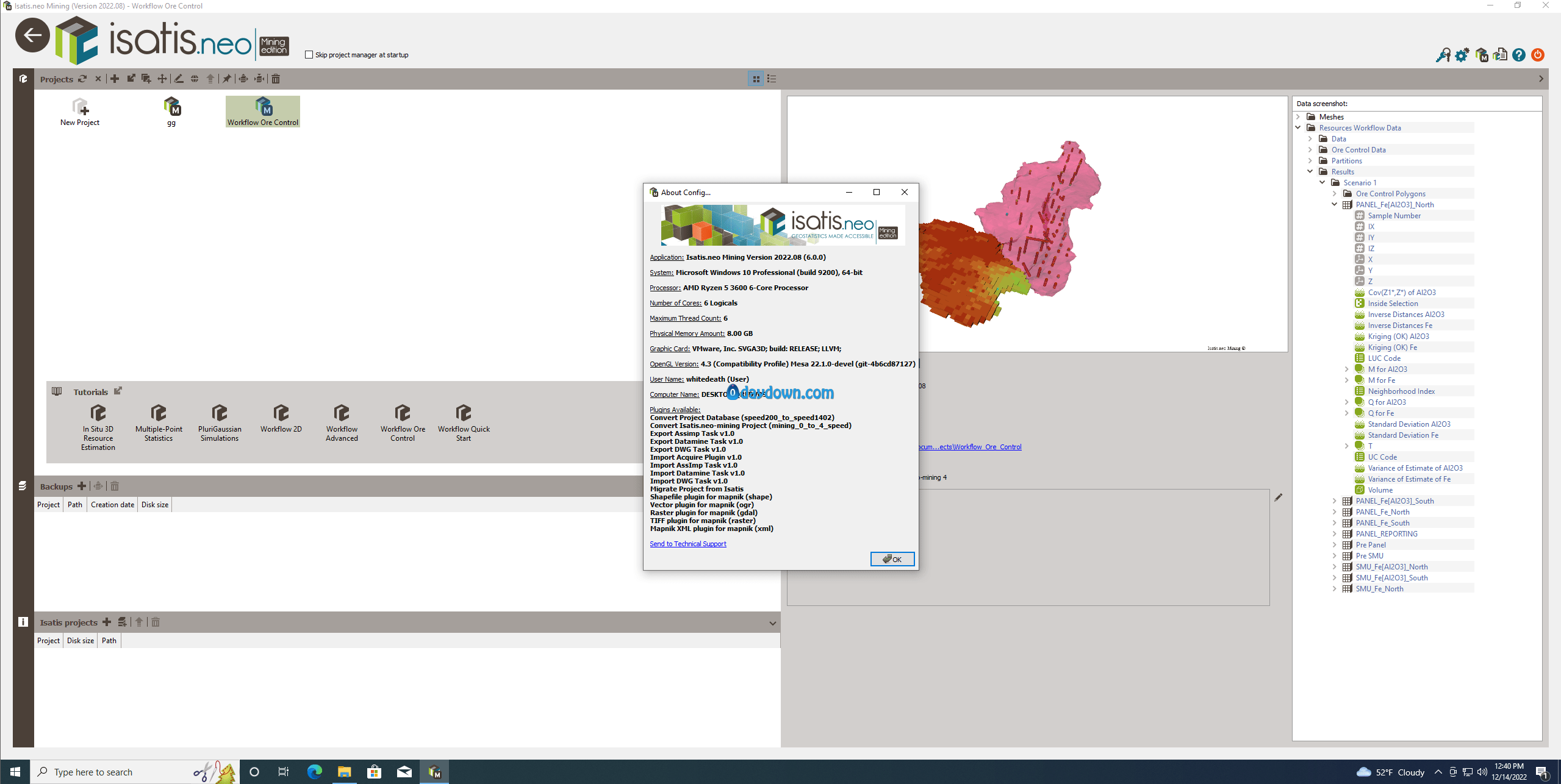Expand the PANEL_REPORTING grid
1561x784 pixels.
click(x=1335, y=534)
